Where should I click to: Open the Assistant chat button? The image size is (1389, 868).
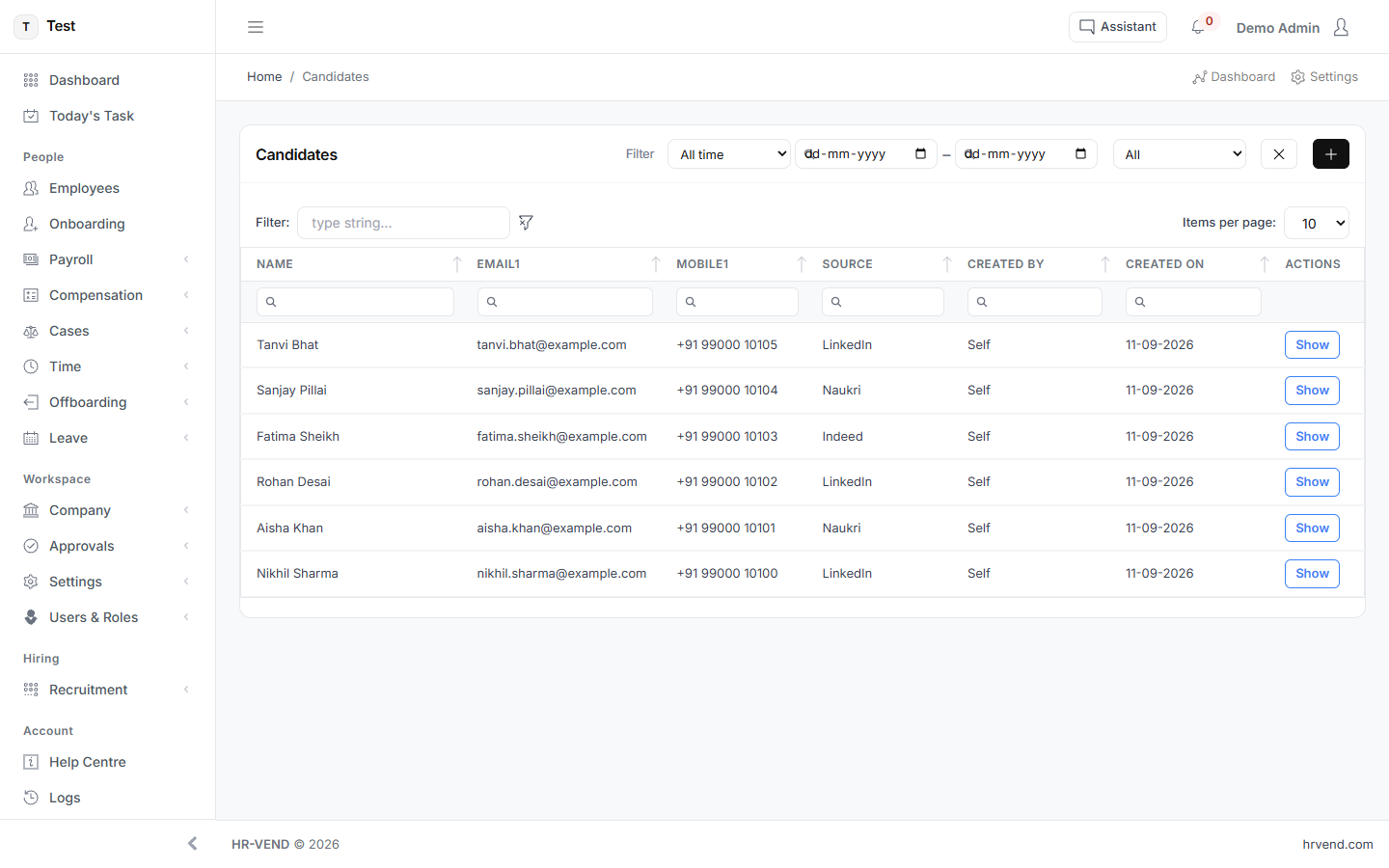[1118, 27]
